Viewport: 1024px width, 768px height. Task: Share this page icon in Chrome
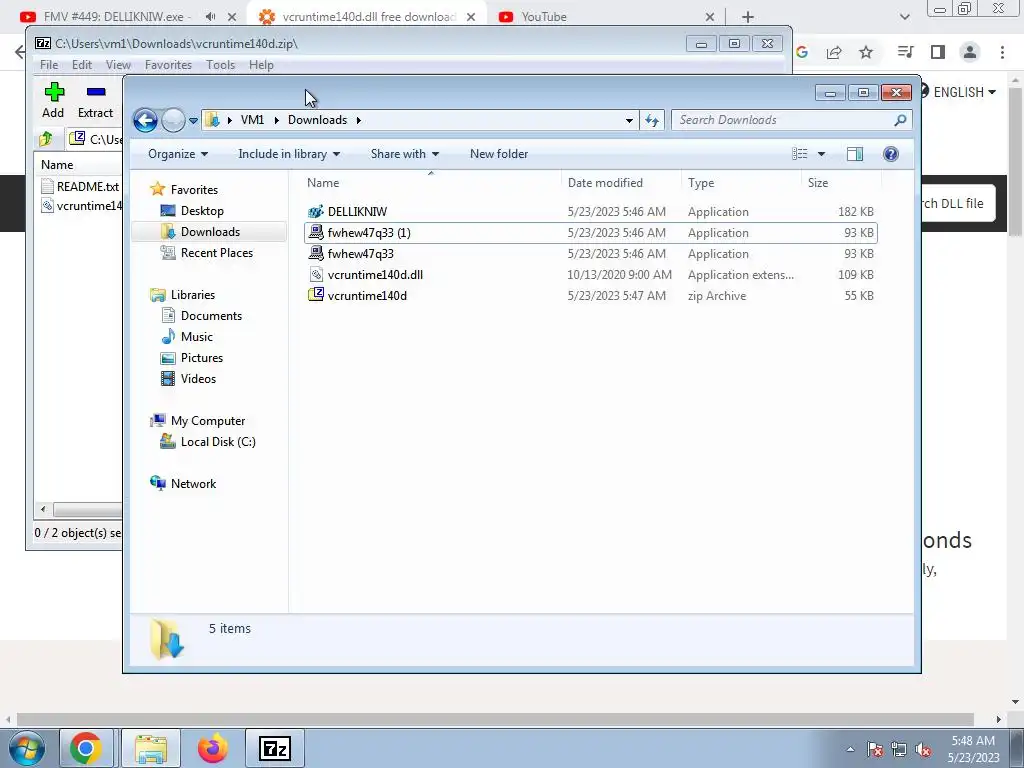coord(834,52)
